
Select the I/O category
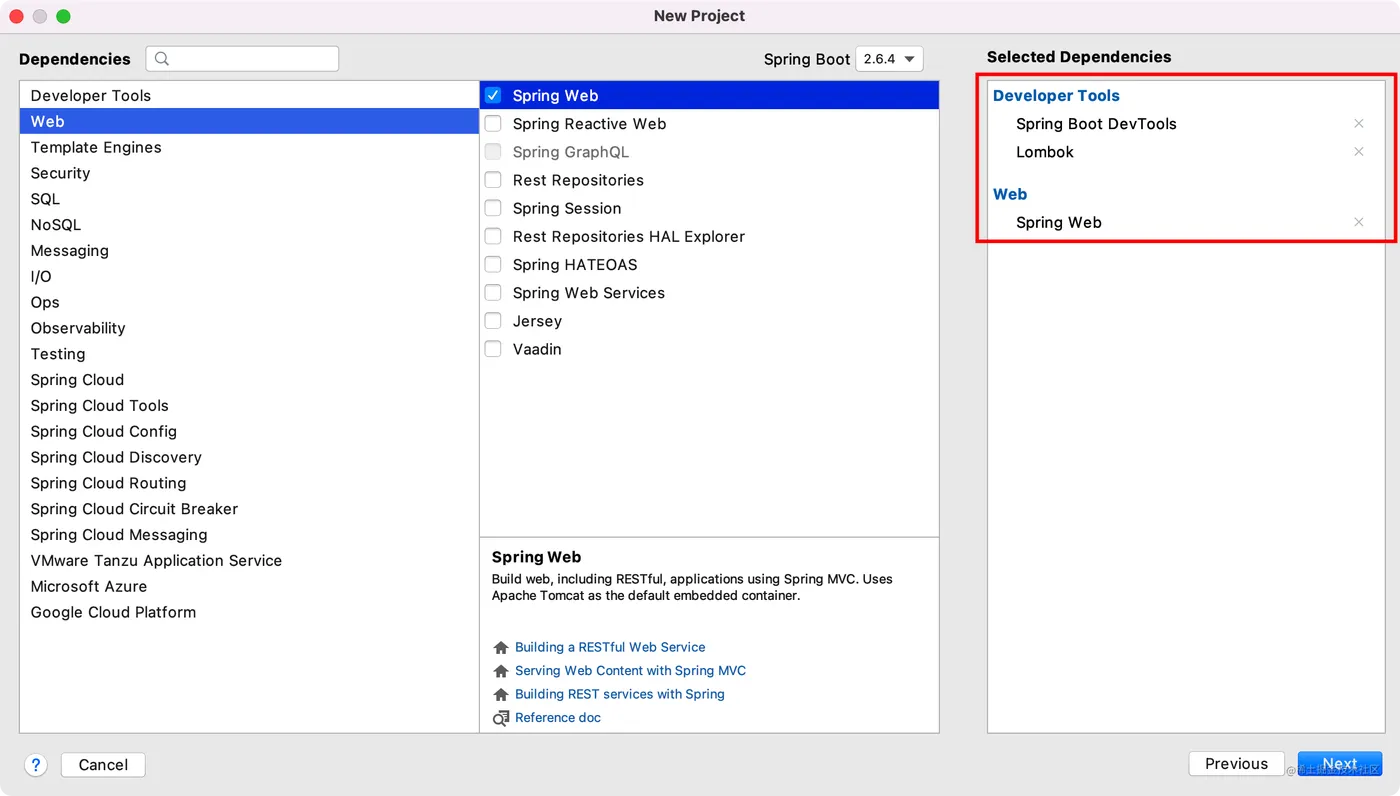[x=249, y=276]
